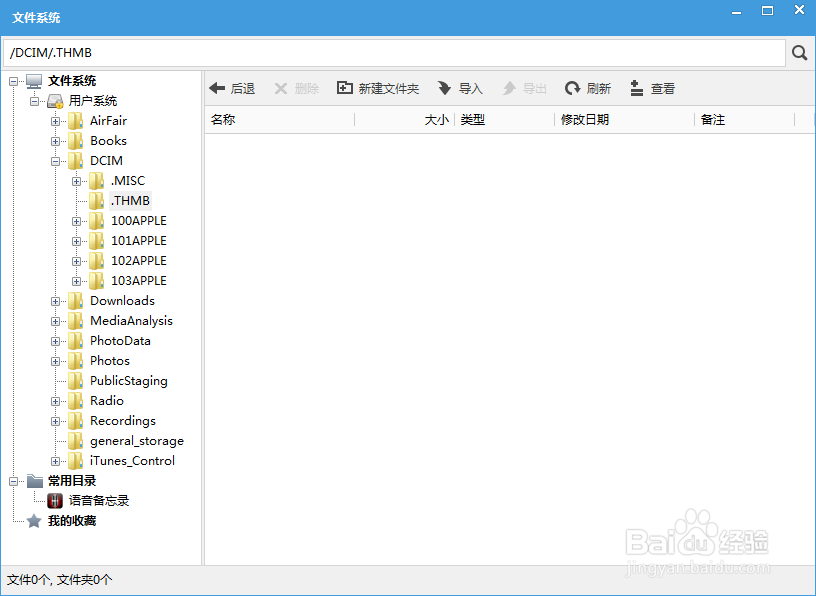Viewport: 816px width, 596px height.
Task: Select the AirFair folder icon
Action: [x=75, y=121]
